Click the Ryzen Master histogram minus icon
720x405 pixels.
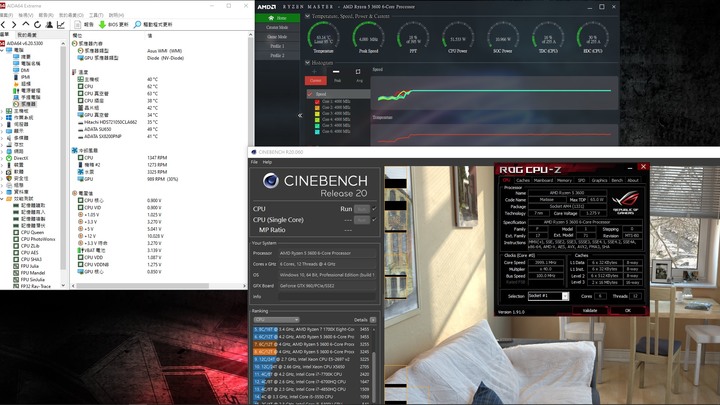tap(336, 72)
